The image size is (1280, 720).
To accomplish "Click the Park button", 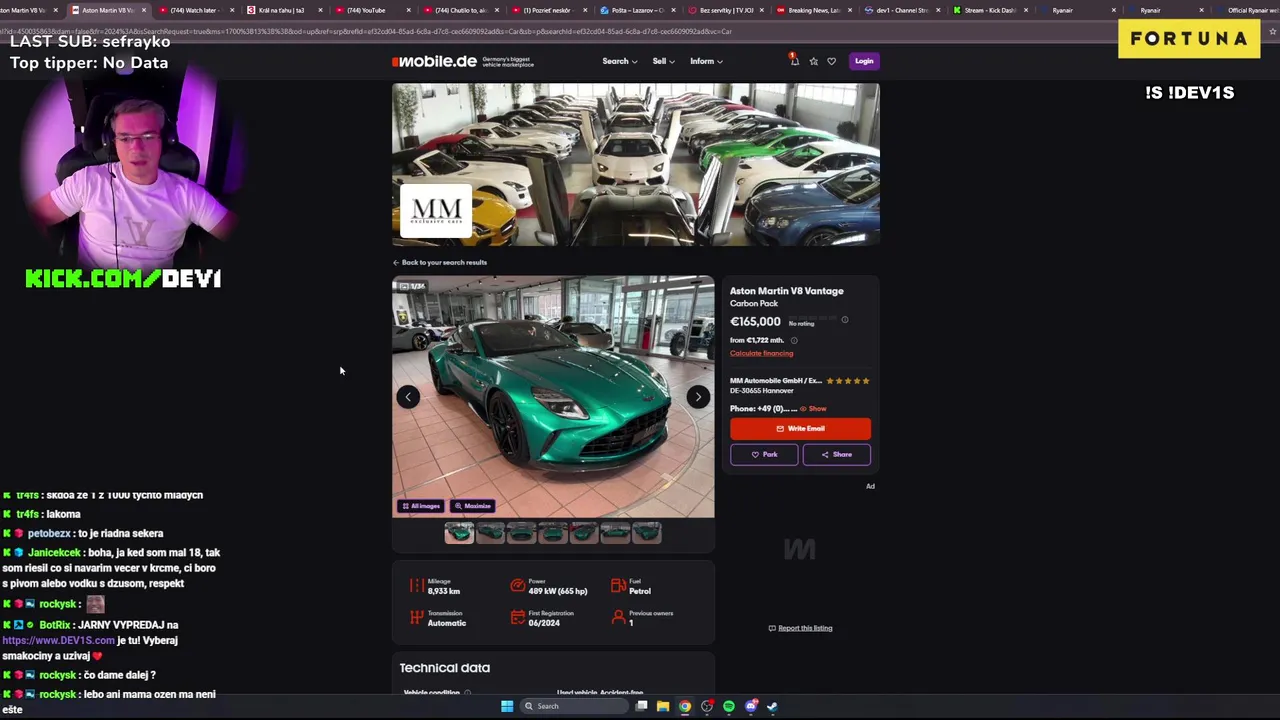I will coord(764,454).
